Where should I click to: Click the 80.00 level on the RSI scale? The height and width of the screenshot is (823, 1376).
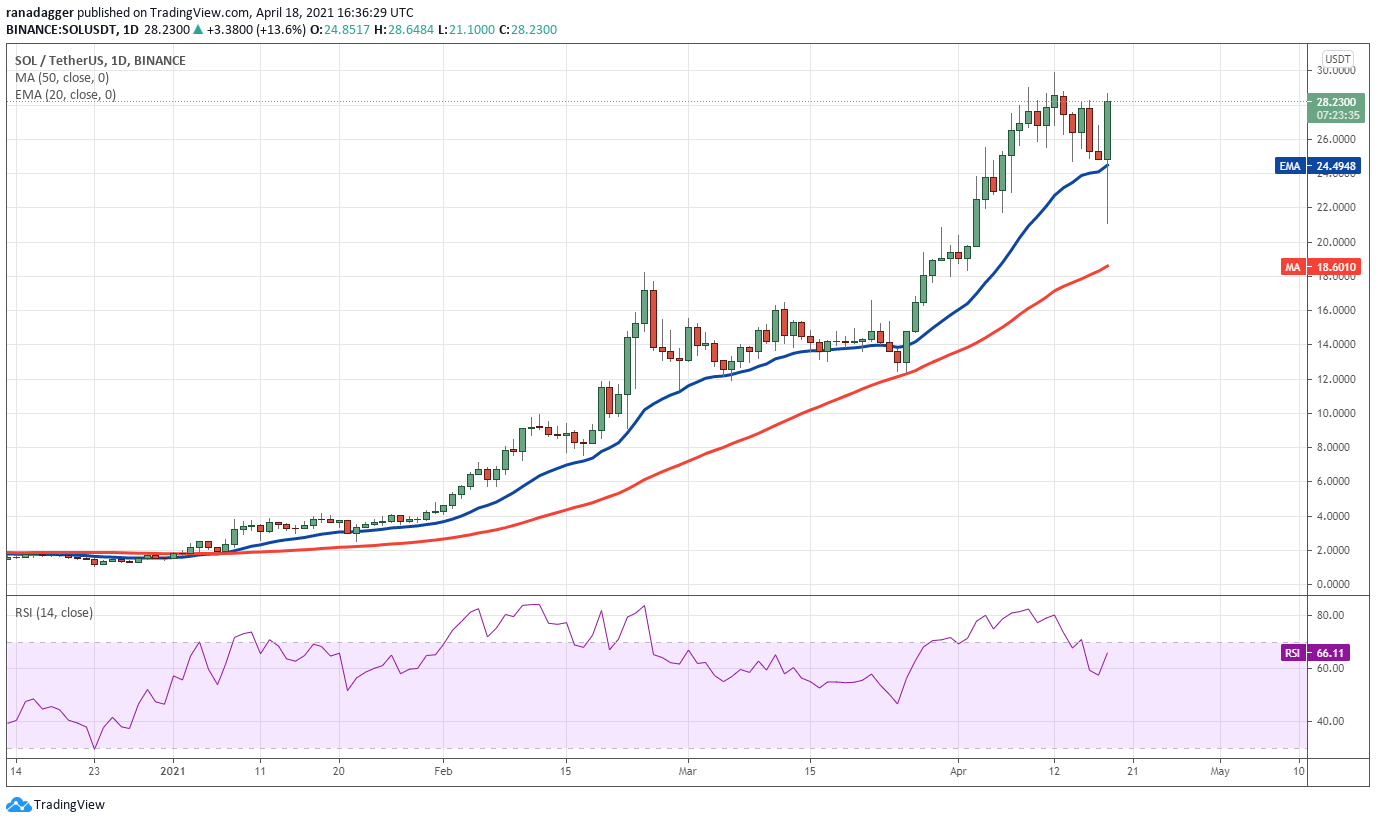pos(1331,615)
